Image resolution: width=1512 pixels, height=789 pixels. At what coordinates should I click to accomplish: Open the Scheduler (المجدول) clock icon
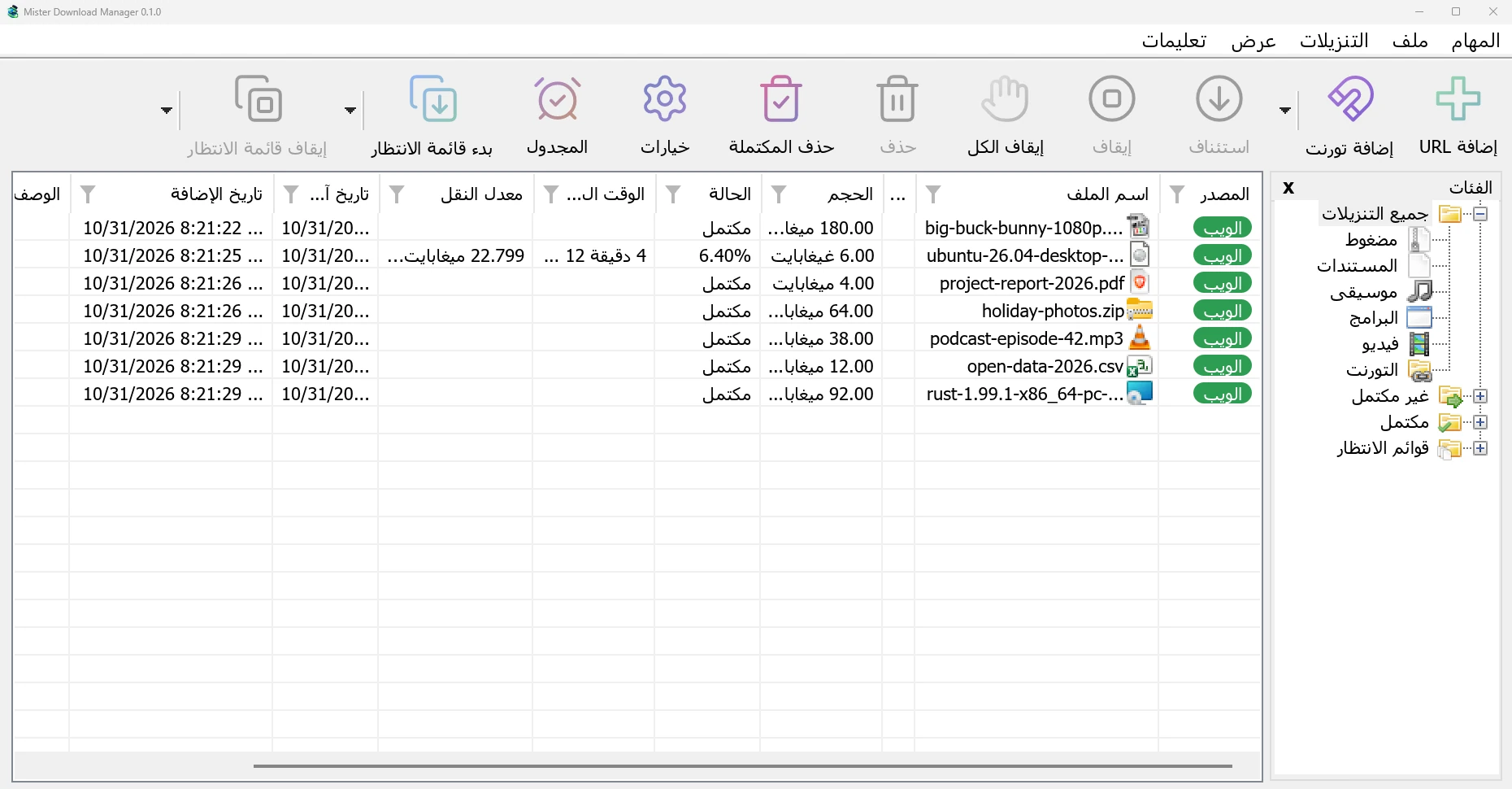558,98
